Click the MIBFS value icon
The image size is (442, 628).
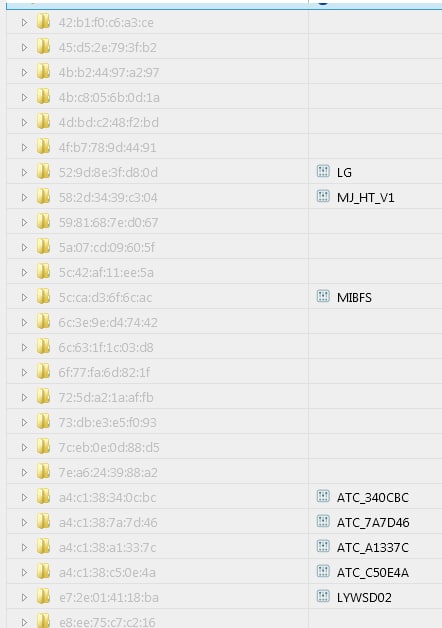pyautogui.click(x=323, y=296)
